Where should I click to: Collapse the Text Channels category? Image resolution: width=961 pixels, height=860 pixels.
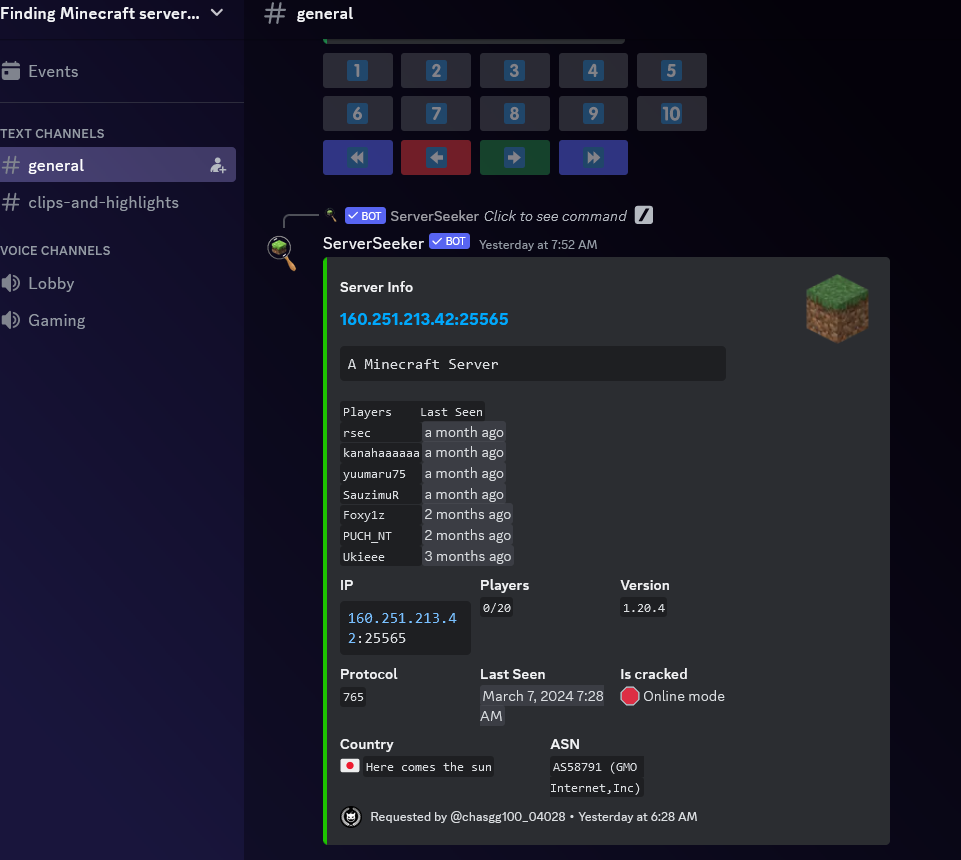(x=52, y=133)
